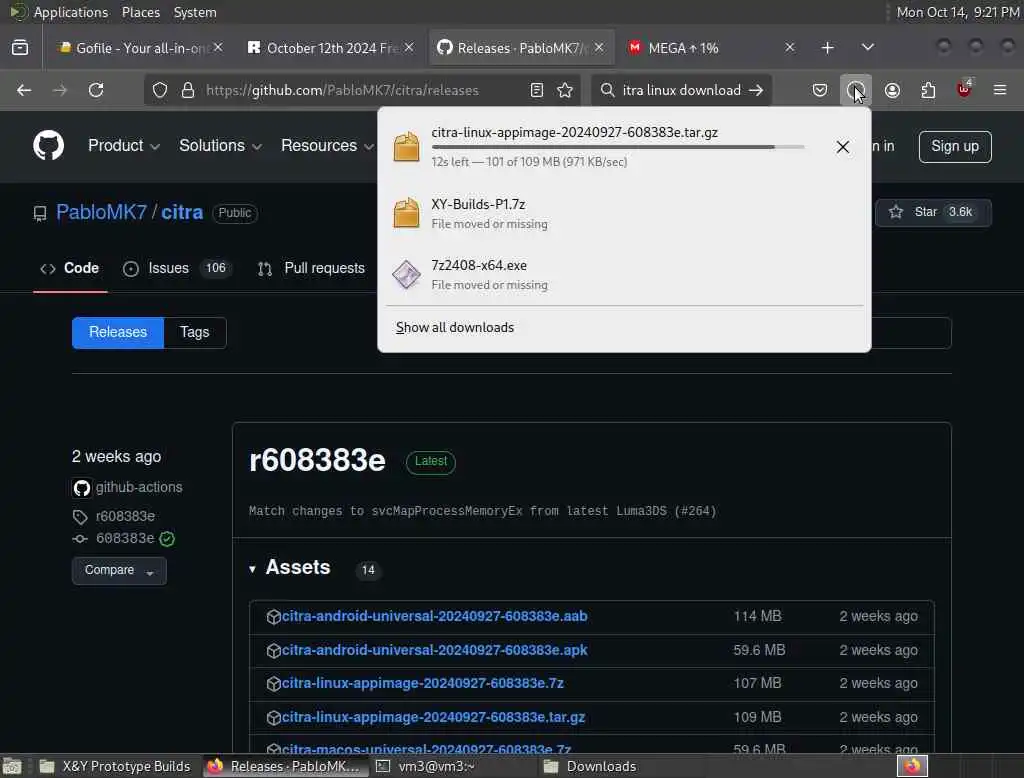Click the github-actions avatar
This screenshot has height=778, width=1024.
82,488
